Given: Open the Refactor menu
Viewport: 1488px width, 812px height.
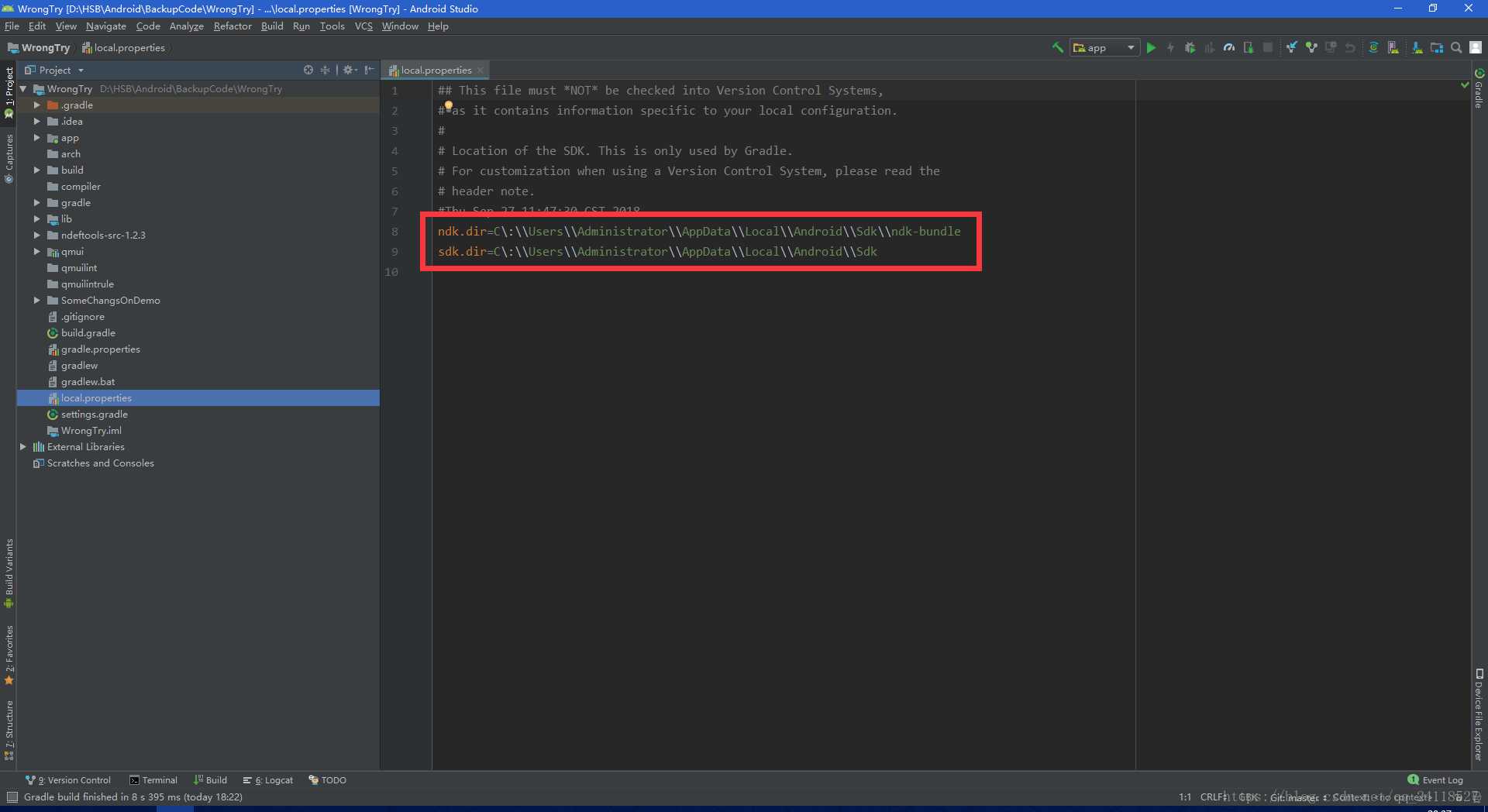Looking at the screenshot, I should point(232,26).
